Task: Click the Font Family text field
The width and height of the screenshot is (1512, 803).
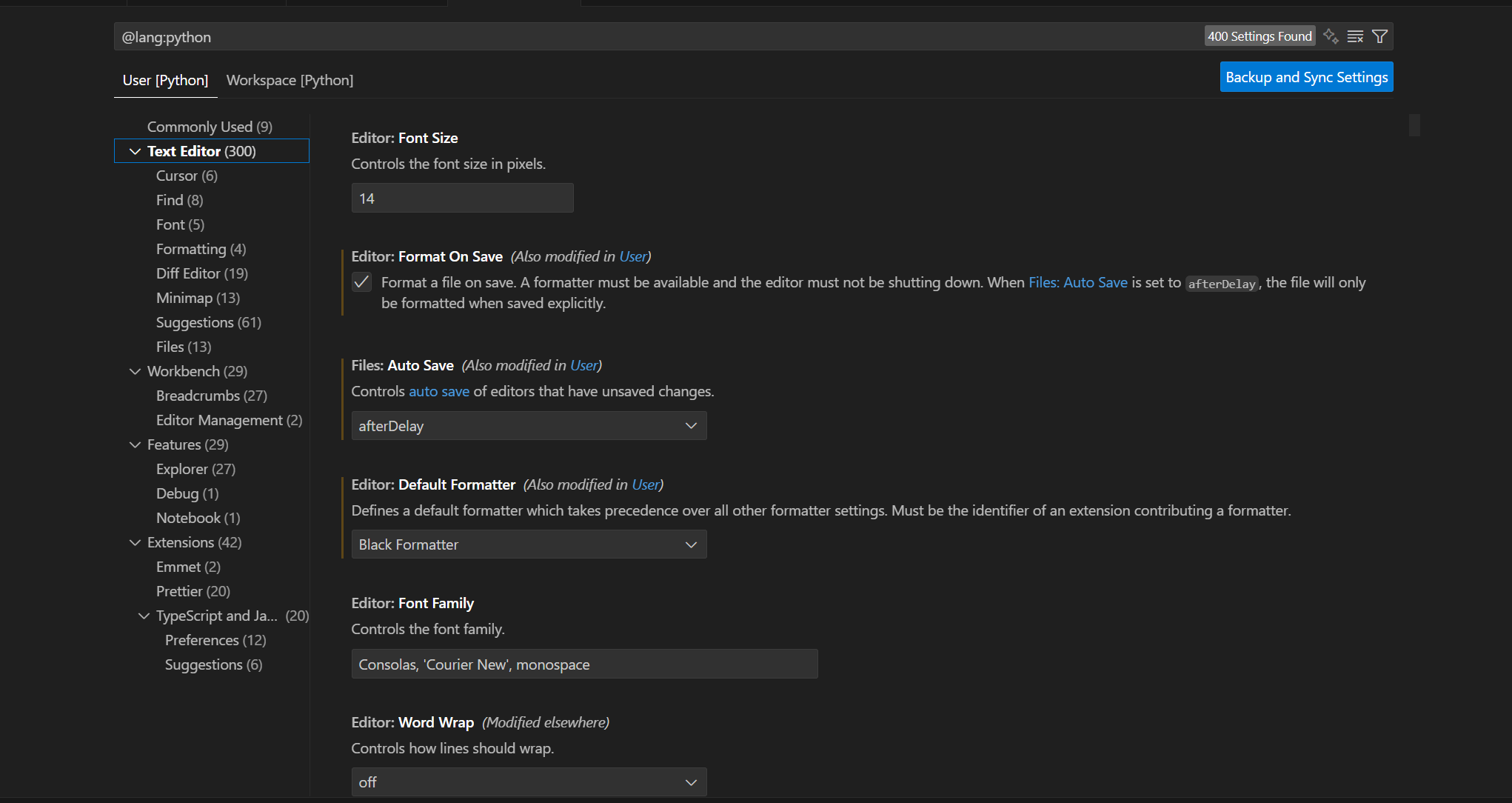Action: point(584,664)
